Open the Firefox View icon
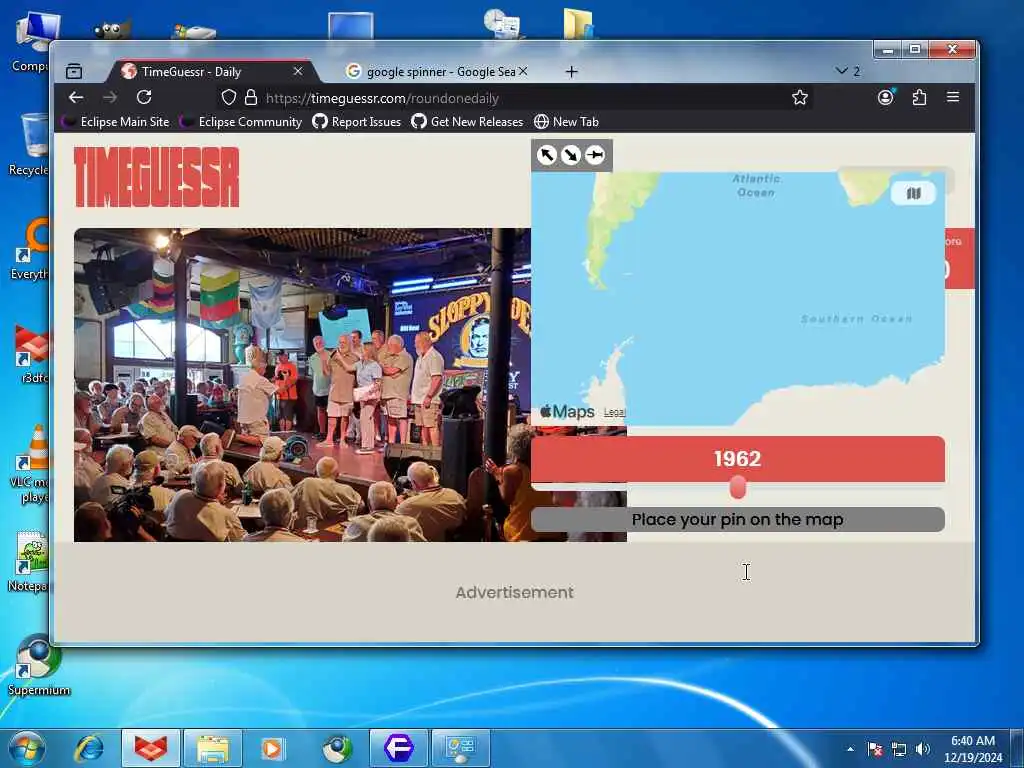Image resolution: width=1024 pixels, height=768 pixels. 74,71
